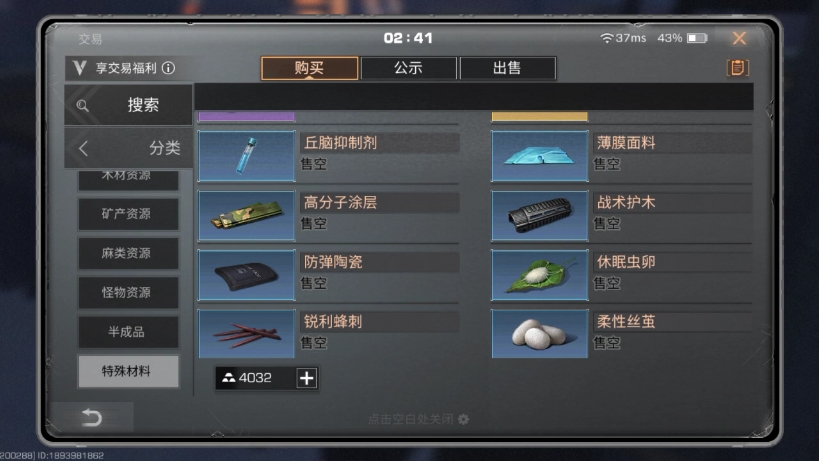Image resolution: width=819 pixels, height=461 pixels.
Task: Click the settings gear by 点击空白处关闭
Action: [463, 419]
